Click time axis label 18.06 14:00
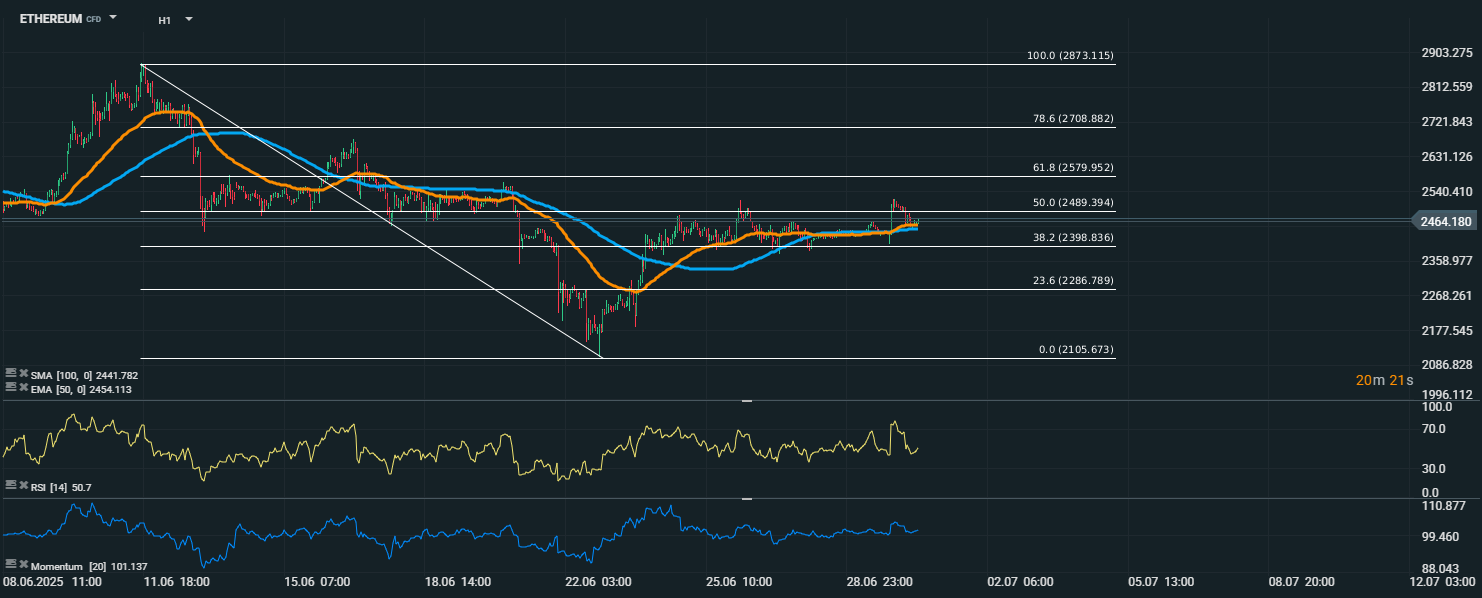The image size is (1482, 598). (x=457, y=581)
